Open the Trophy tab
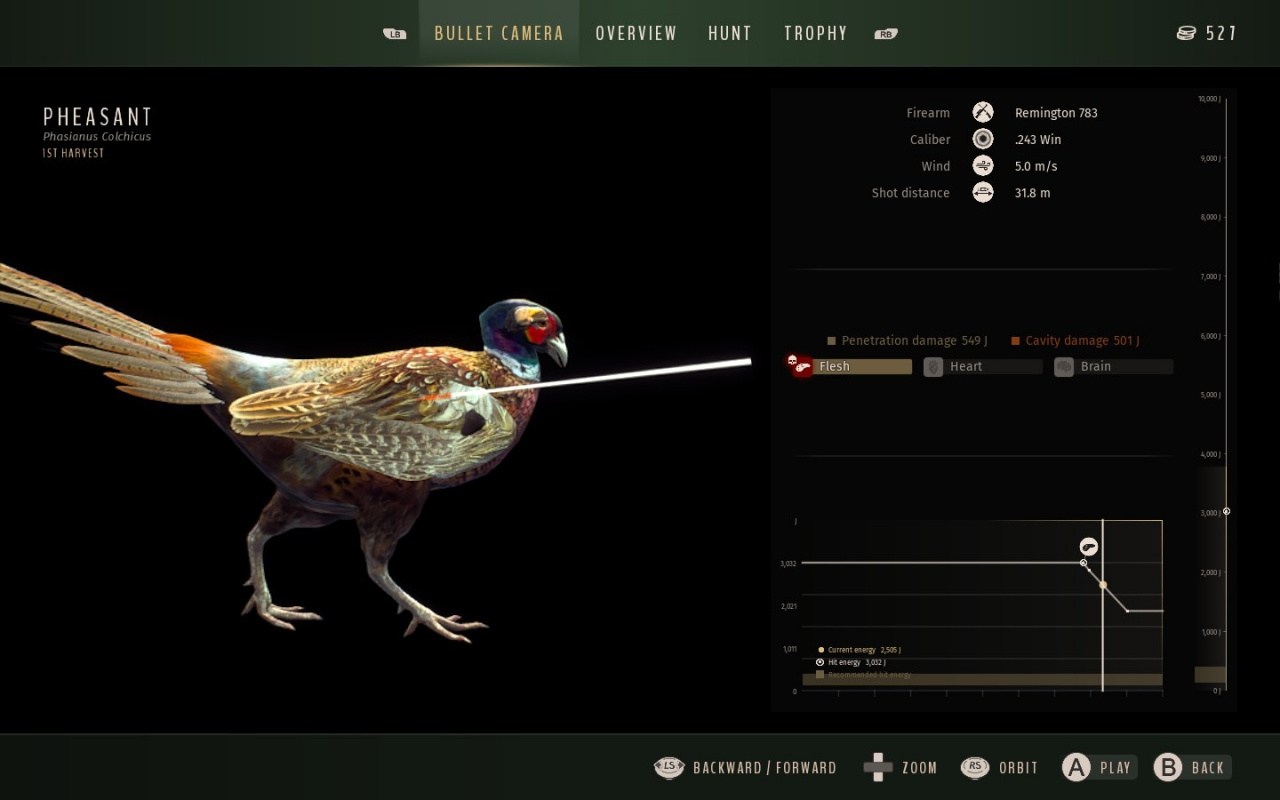Screen dimensions: 1280x800 (816, 33)
